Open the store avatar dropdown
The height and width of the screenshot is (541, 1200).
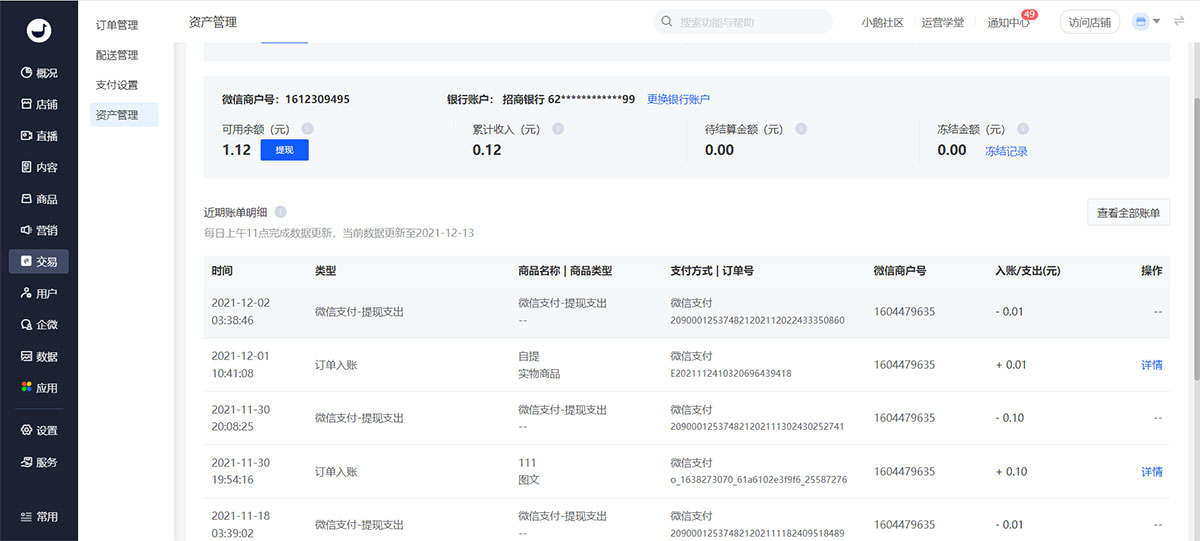[1146, 22]
